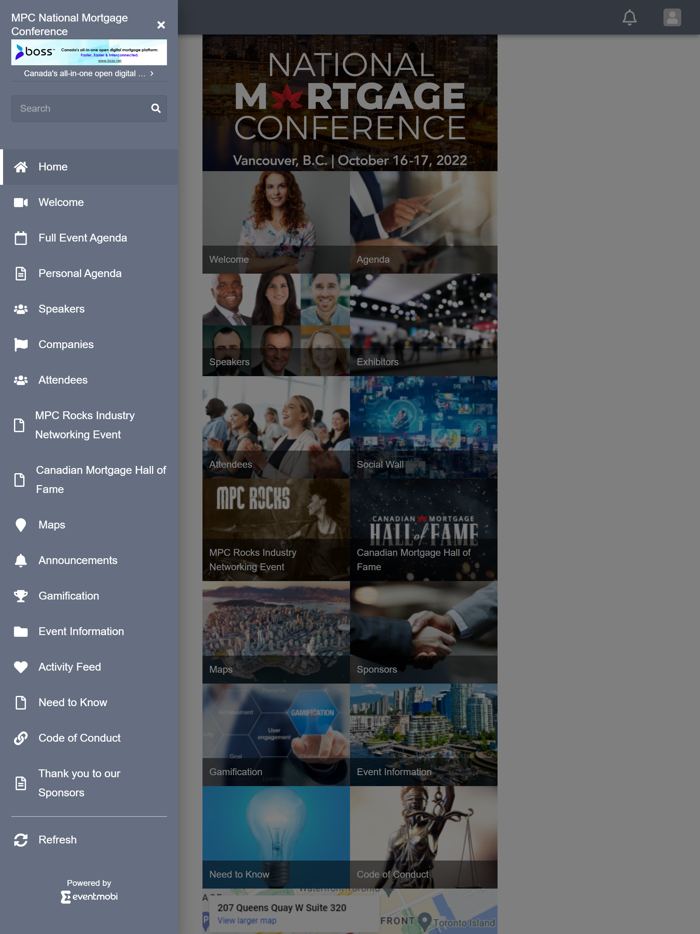Image resolution: width=700 pixels, height=934 pixels.
Task: Open the Agenda tile
Action: [424, 222]
